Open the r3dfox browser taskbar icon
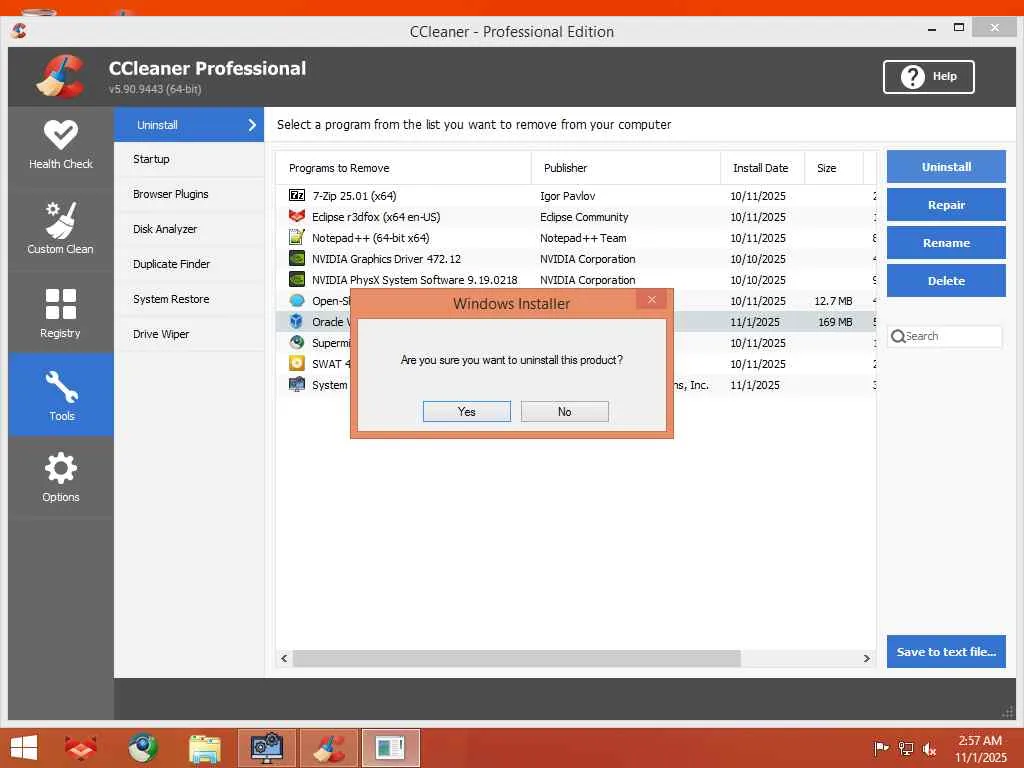This screenshot has height=768, width=1024. pyautogui.click(x=81, y=748)
